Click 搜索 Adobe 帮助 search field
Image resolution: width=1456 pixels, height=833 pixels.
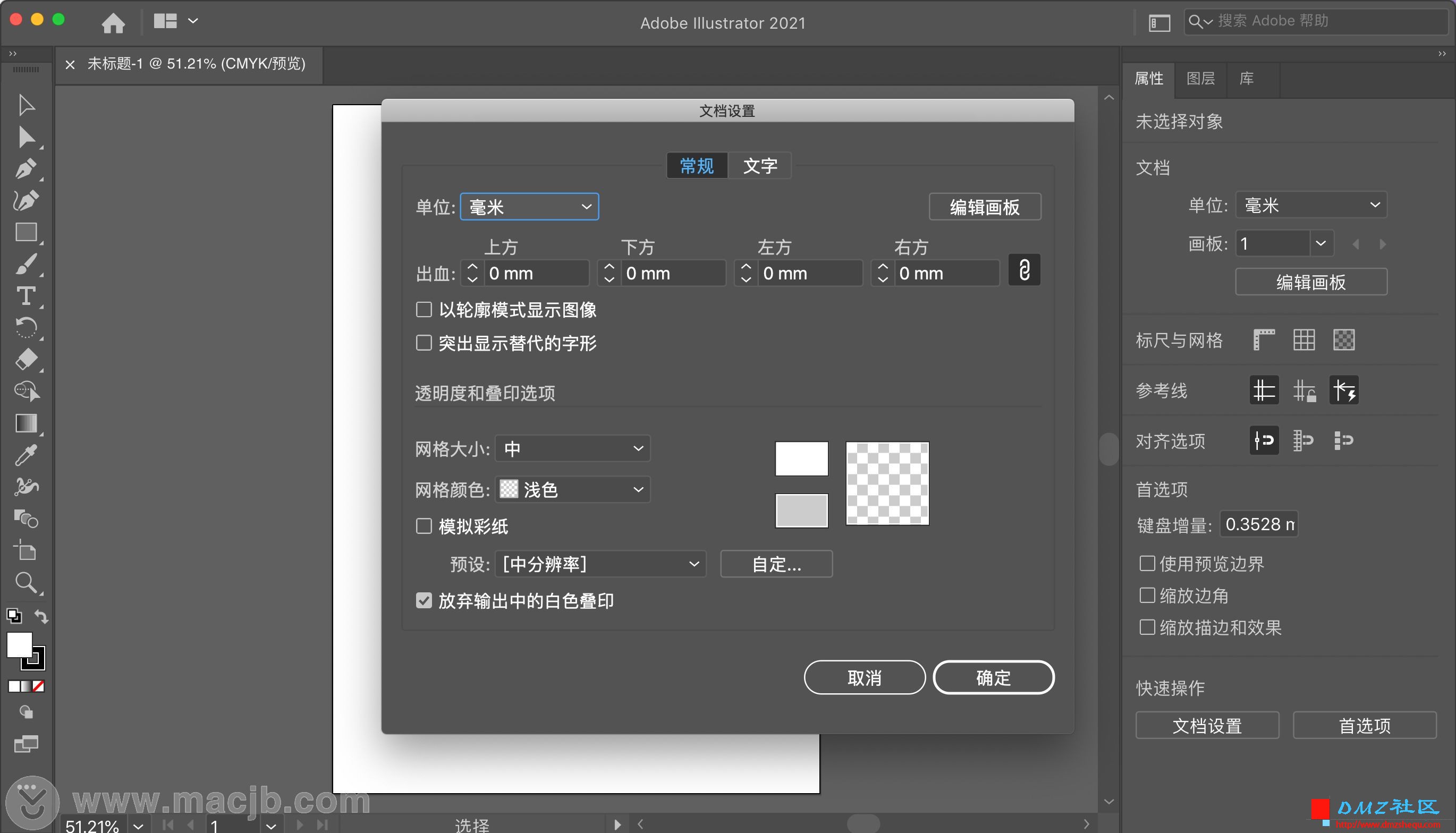tap(1316, 22)
